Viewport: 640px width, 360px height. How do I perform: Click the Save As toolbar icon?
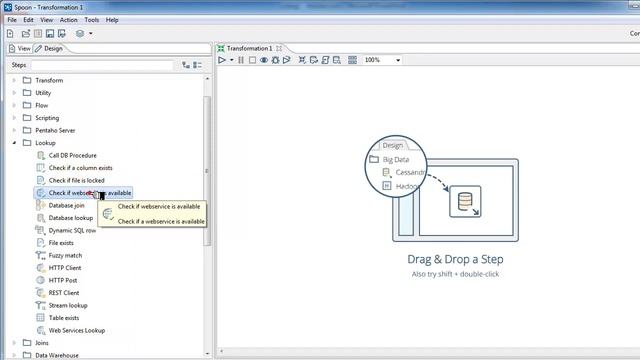(62, 33)
